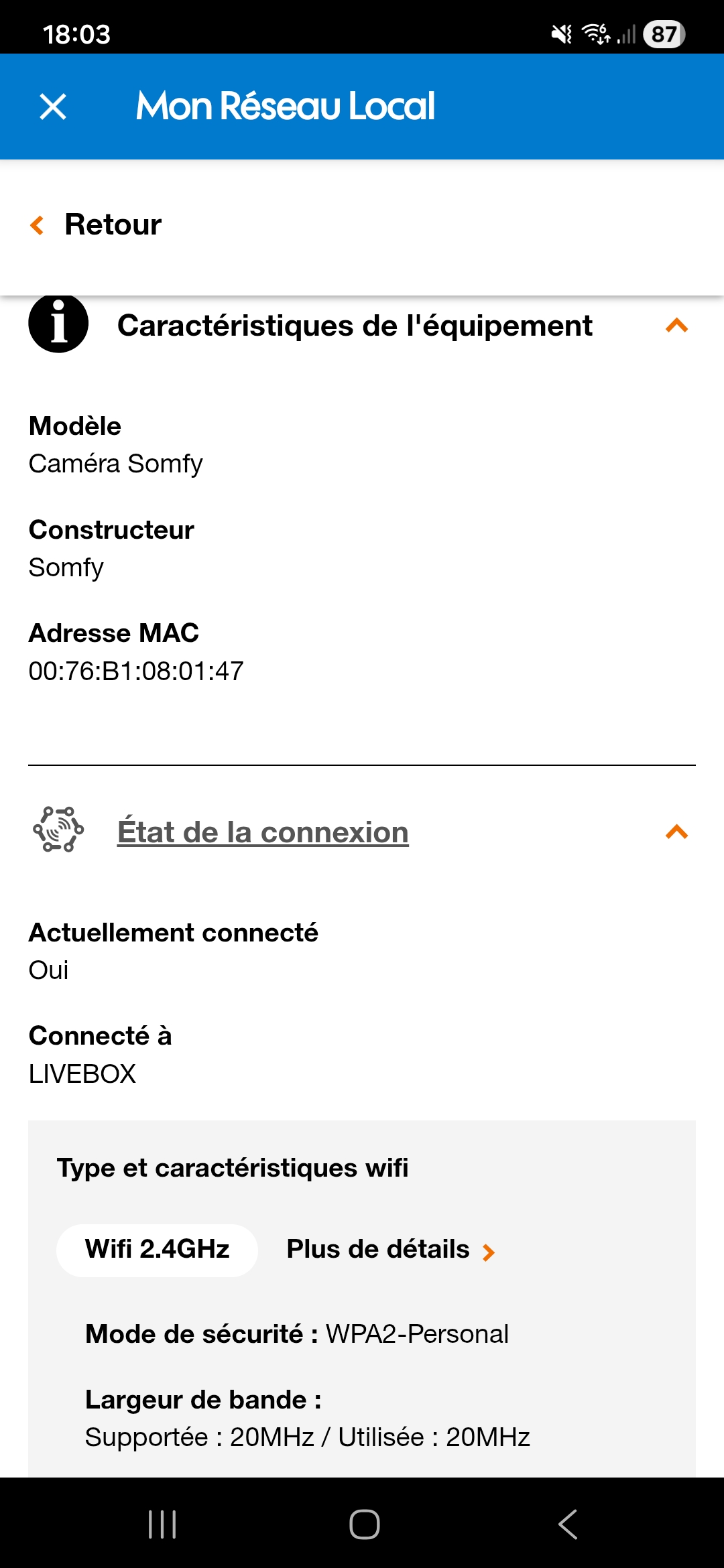724x1568 pixels.
Task: Tap the muted sound icon in status bar
Action: pos(561,34)
